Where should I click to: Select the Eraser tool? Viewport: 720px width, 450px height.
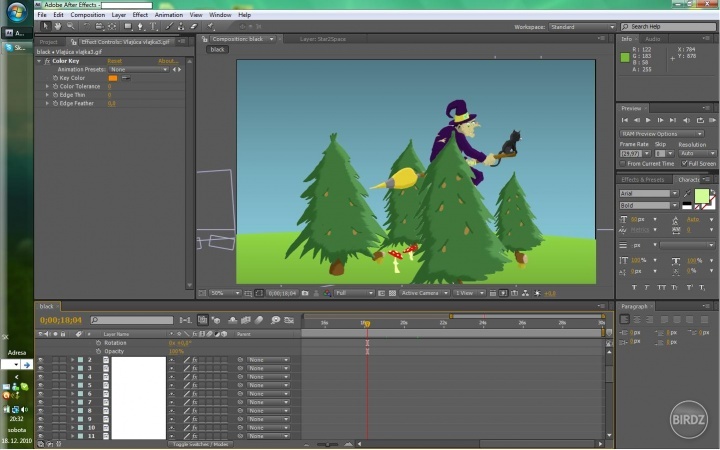193,26
